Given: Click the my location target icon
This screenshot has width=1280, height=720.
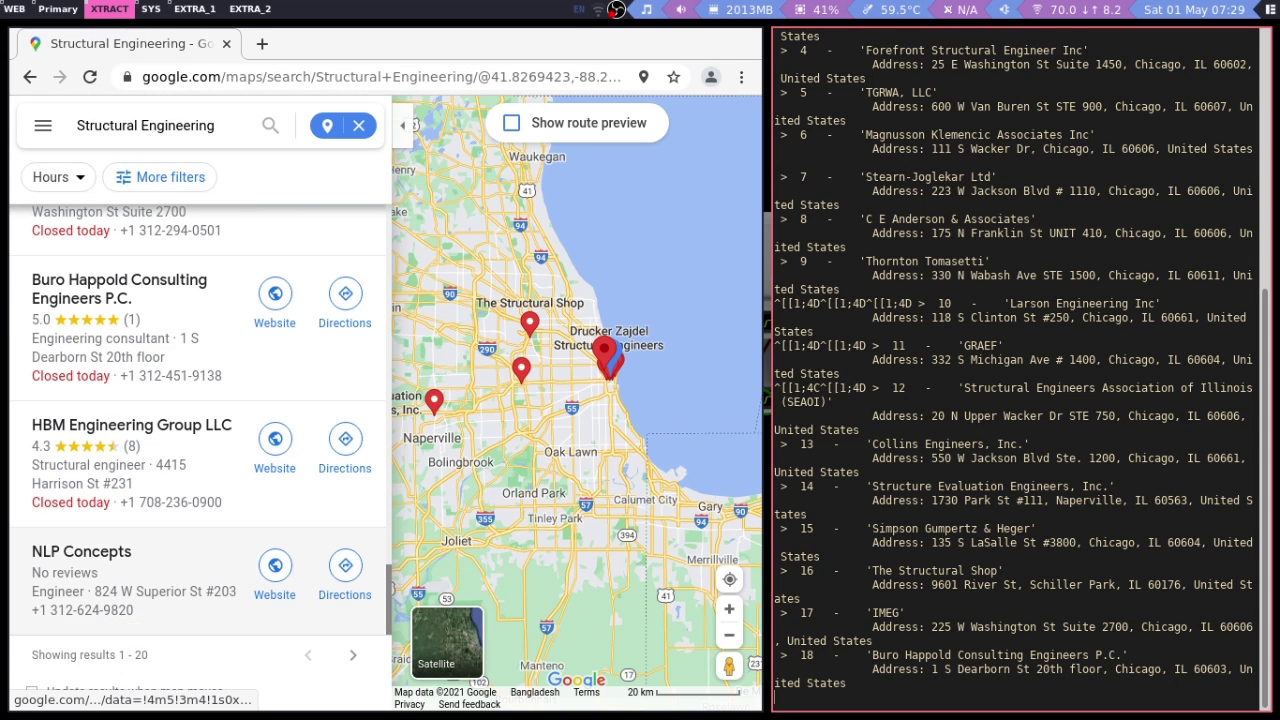Looking at the screenshot, I should (x=729, y=578).
